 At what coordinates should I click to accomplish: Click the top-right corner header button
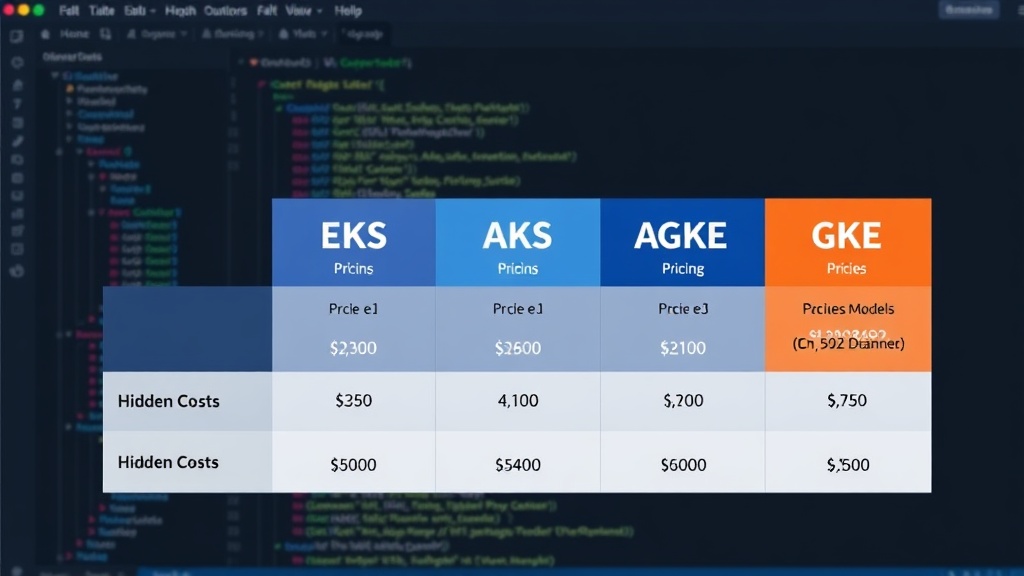(969, 10)
